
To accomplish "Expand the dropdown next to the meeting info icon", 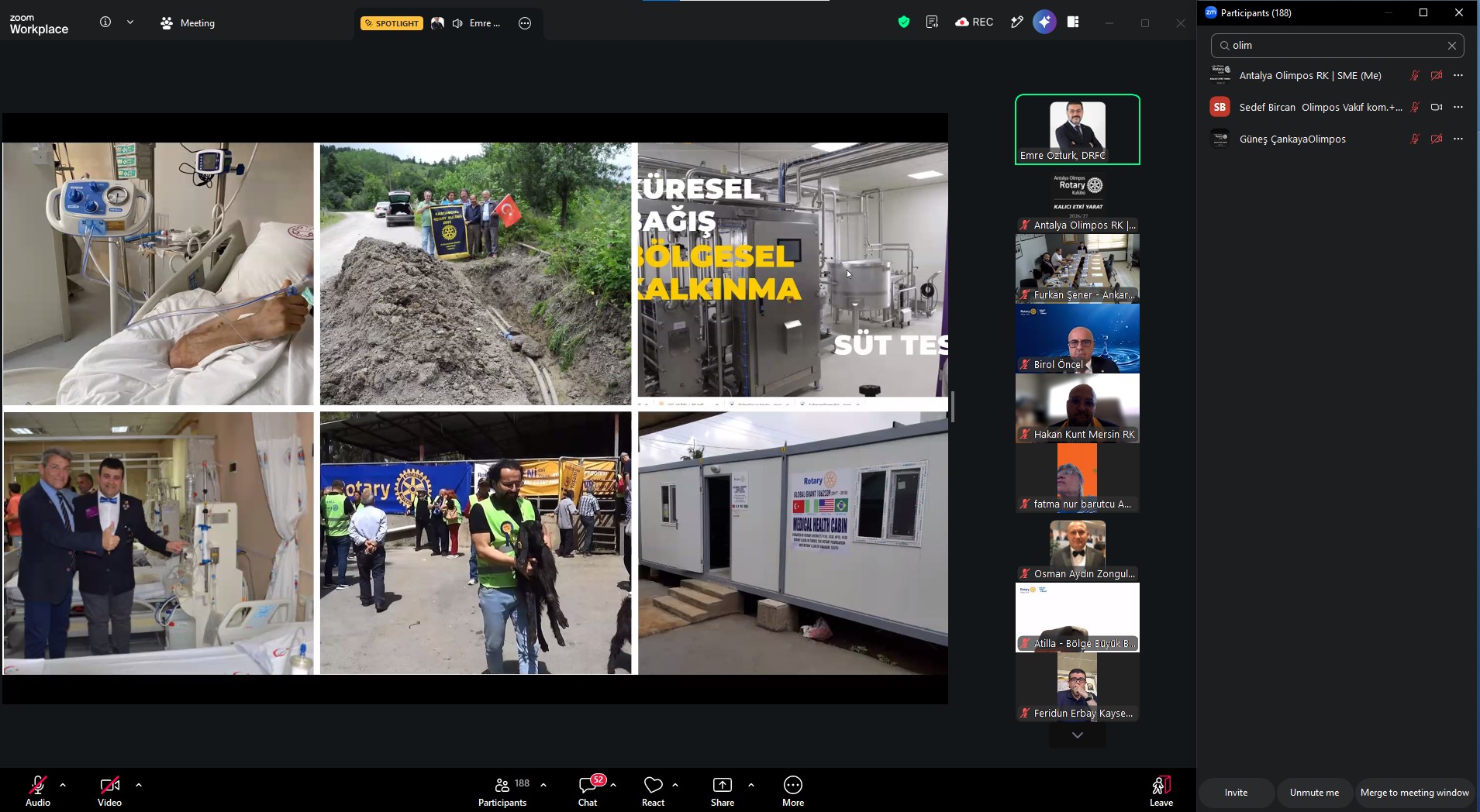I will (130, 22).
